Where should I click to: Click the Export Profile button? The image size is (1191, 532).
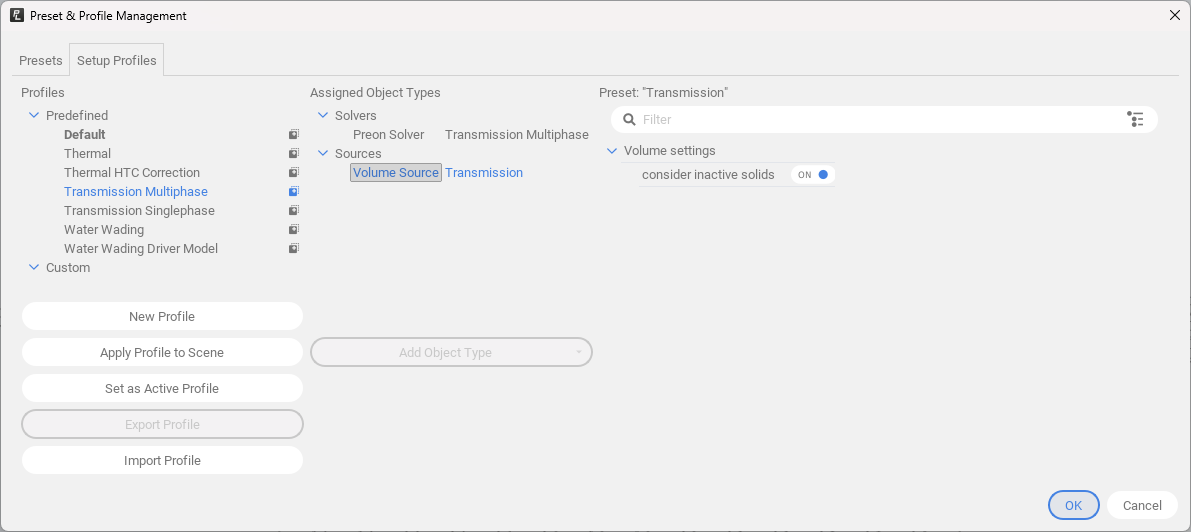163,424
